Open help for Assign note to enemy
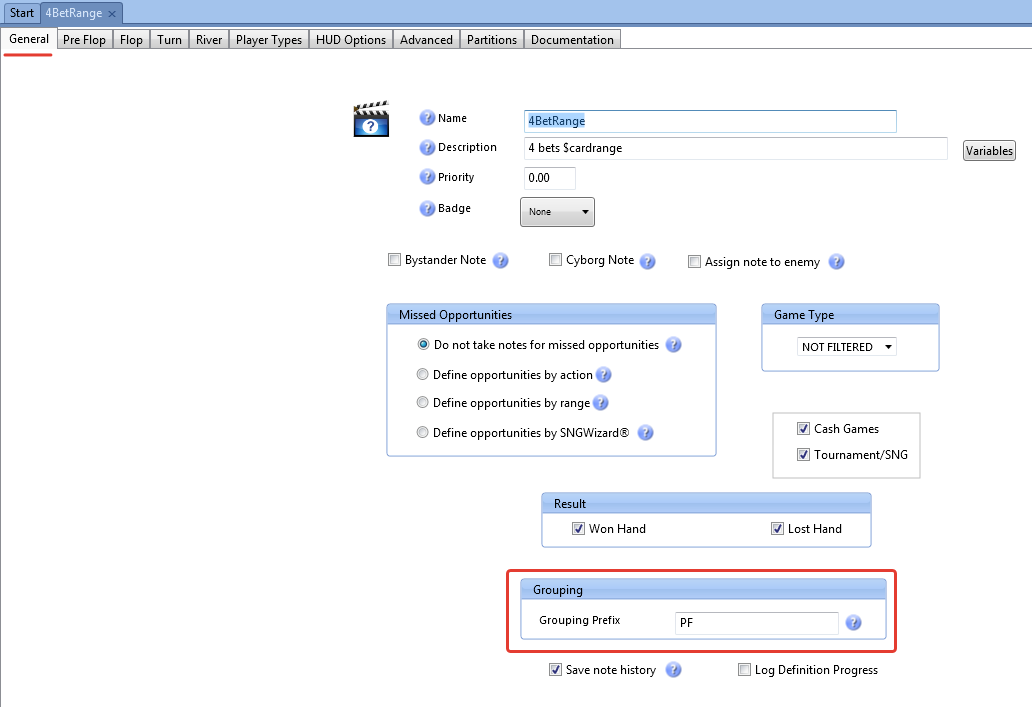This screenshot has width=1032, height=707. 837,261
